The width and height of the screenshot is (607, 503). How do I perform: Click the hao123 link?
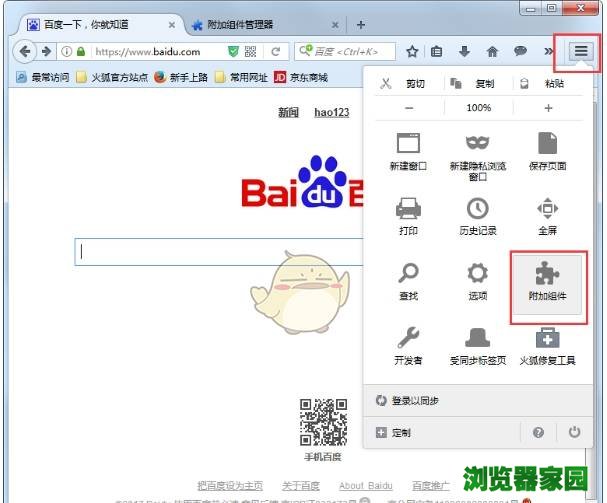(x=331, y=112)
